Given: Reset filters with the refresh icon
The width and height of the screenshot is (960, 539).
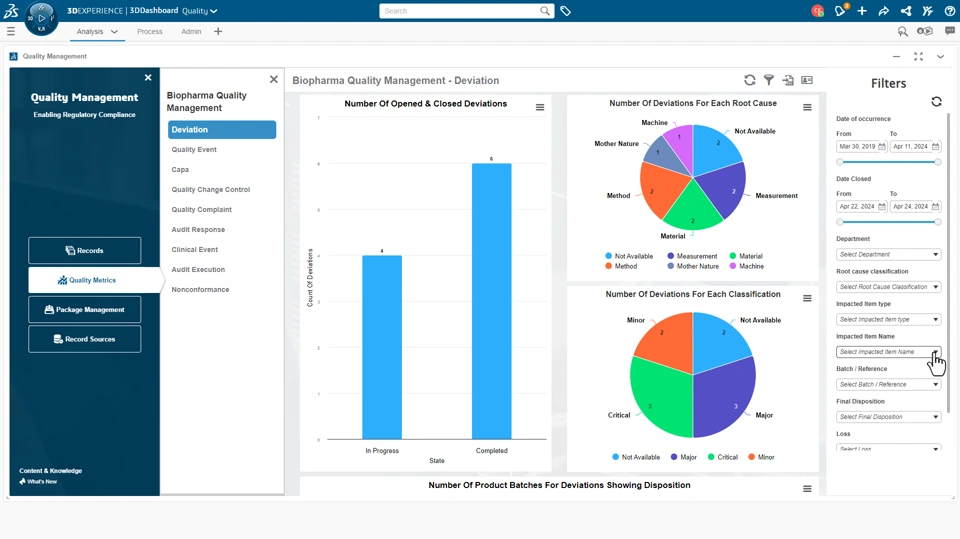Looking at the screenshot, I should coord(936,102).
